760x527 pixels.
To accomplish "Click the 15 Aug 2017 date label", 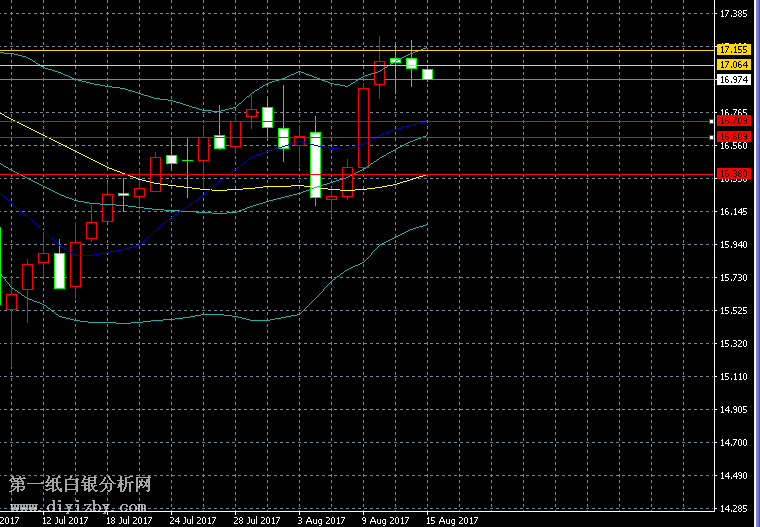I will 453,520.
